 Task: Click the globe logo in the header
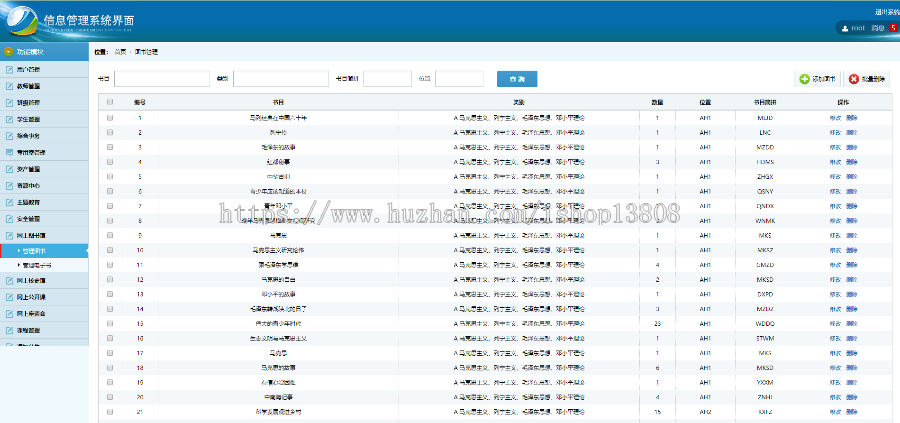21,21
